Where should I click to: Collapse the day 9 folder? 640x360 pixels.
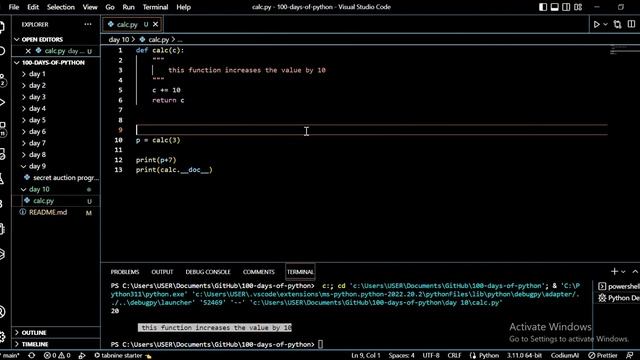click(x=37, y=166)
